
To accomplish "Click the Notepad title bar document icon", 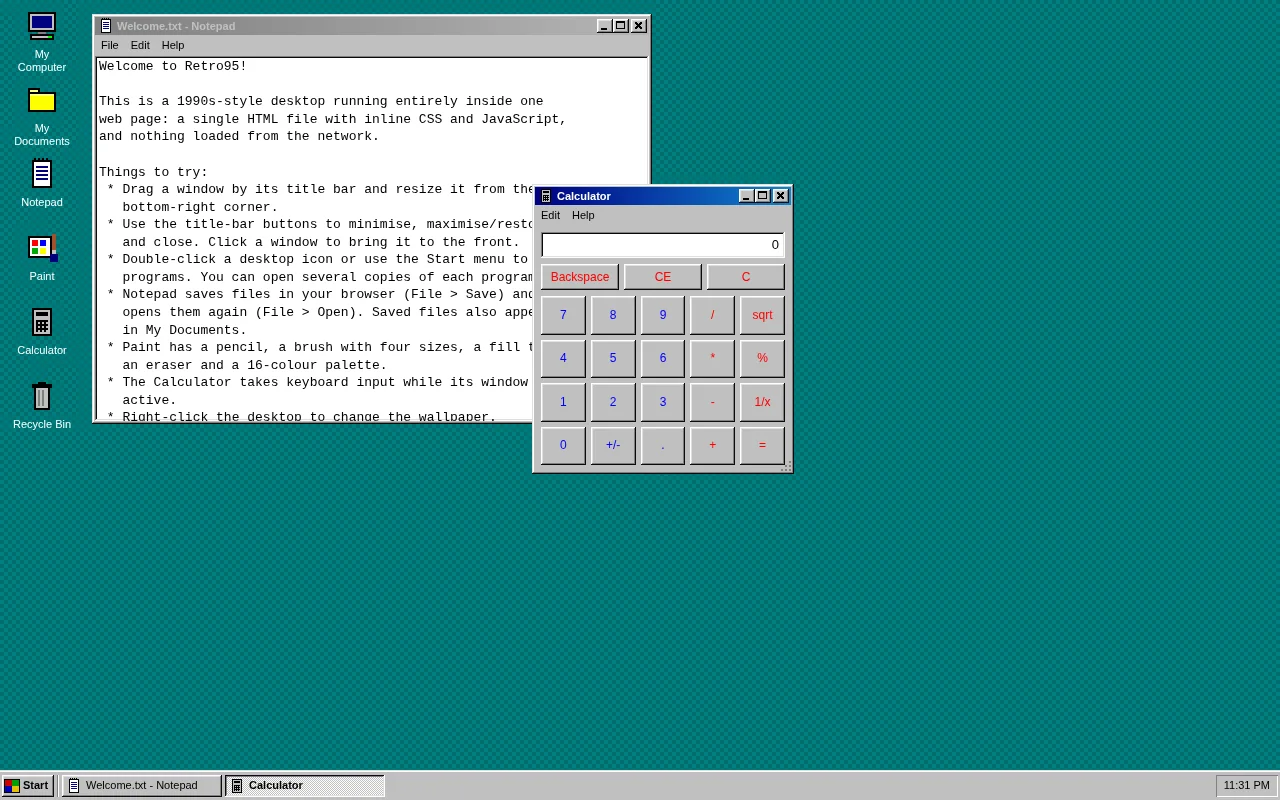I will 106,26.
